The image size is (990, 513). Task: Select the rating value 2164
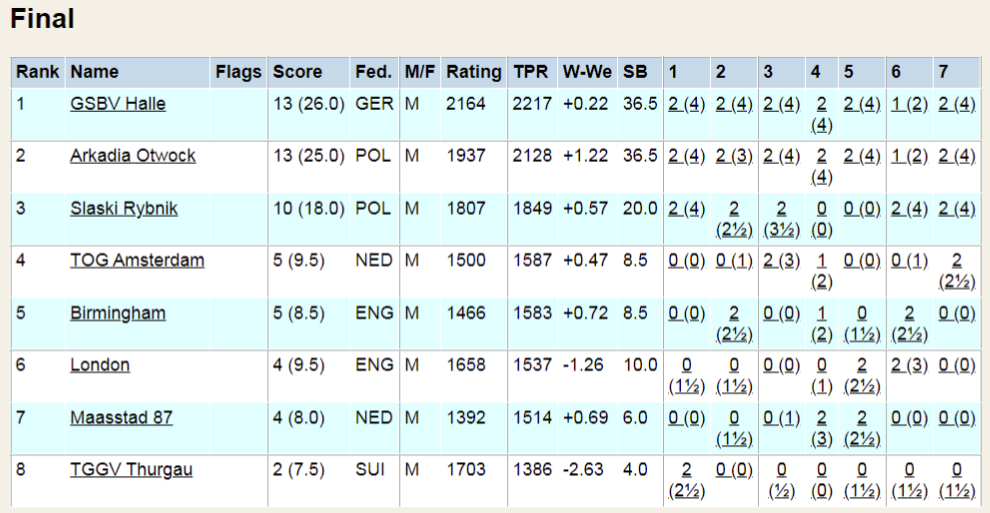pos(466,103)
